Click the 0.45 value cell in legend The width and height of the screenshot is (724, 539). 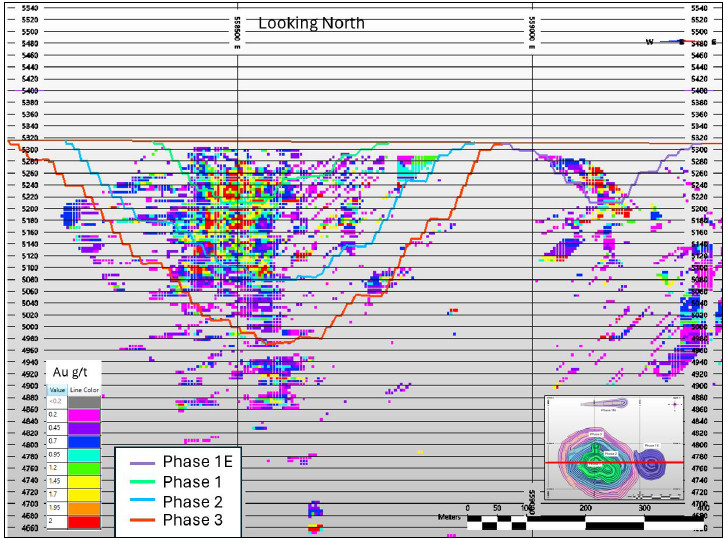58,429
